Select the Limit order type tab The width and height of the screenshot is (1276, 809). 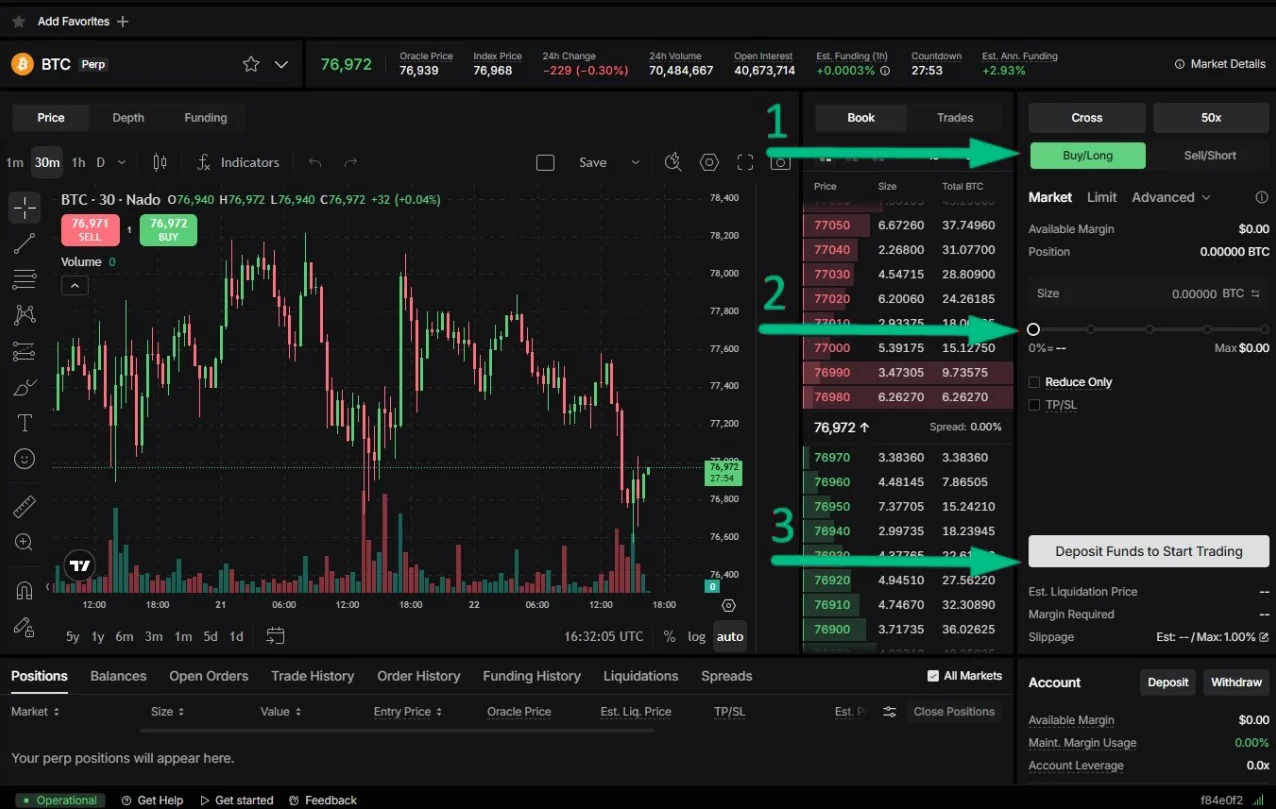1102,197
